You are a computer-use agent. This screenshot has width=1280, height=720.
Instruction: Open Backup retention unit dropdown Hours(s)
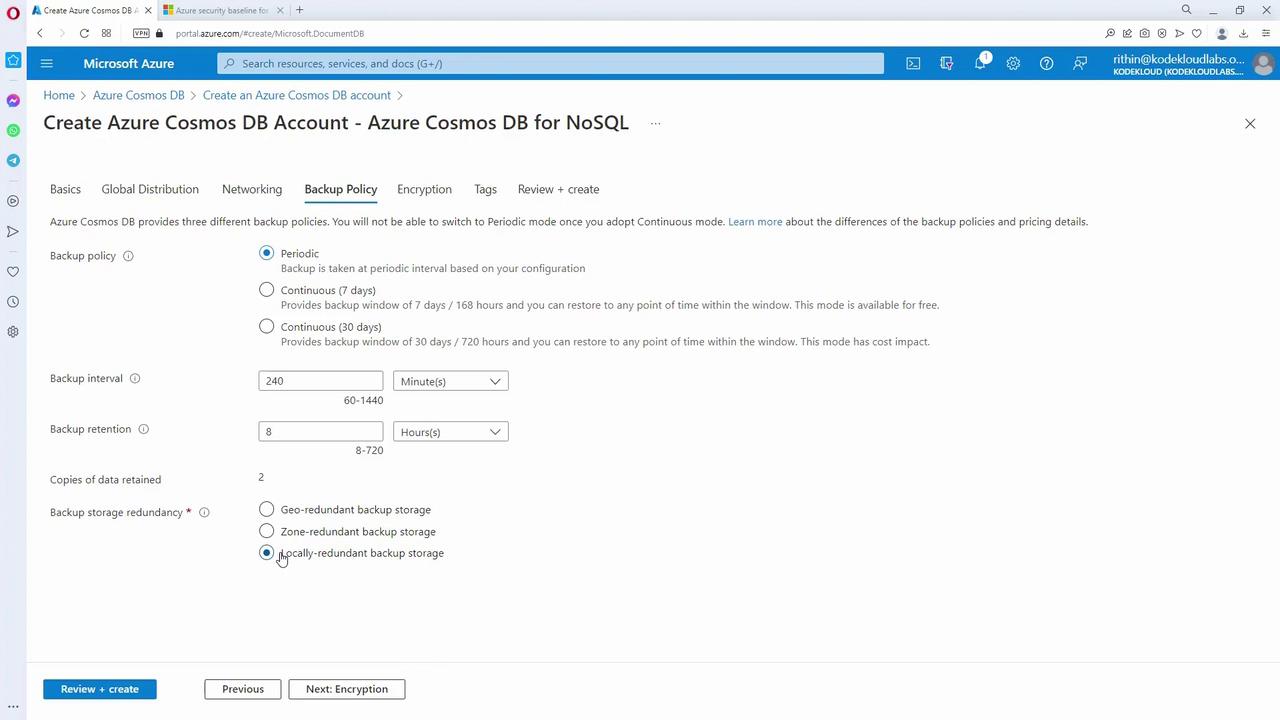pos(451,432)
